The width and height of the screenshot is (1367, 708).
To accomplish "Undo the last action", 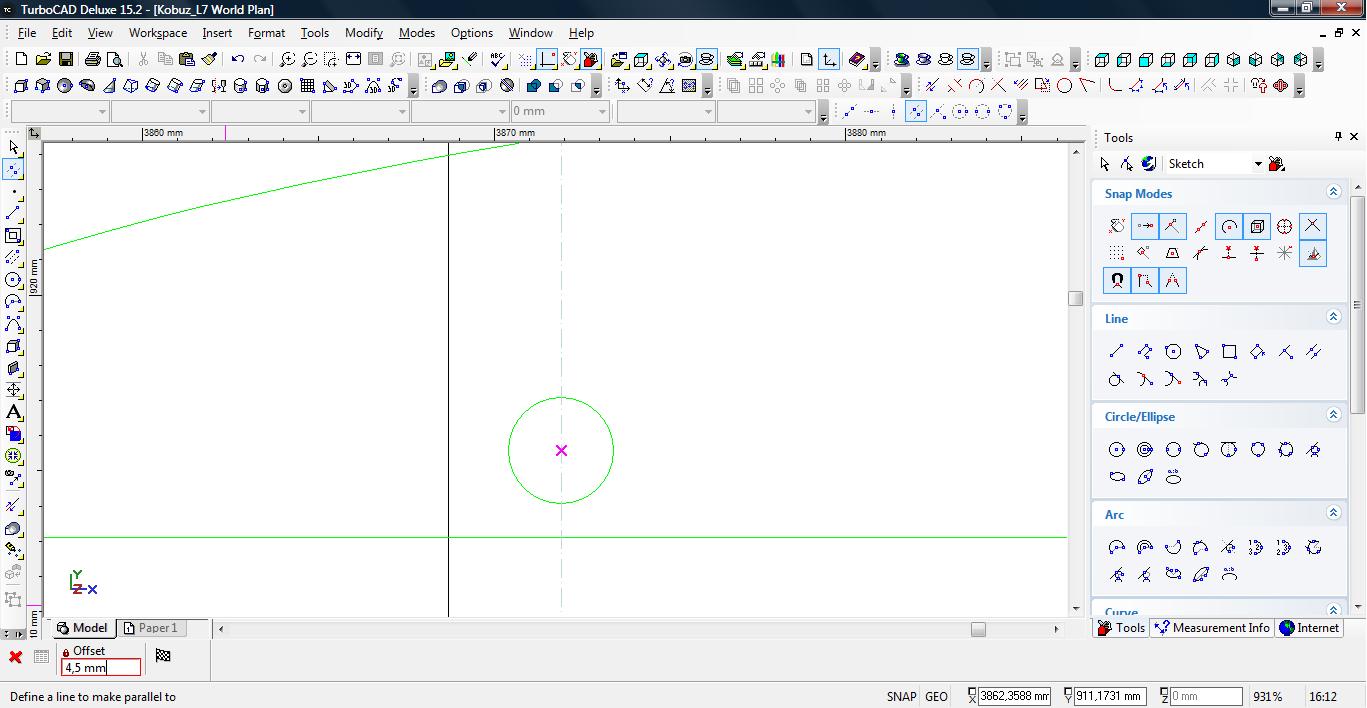I will tap(238, 60).
